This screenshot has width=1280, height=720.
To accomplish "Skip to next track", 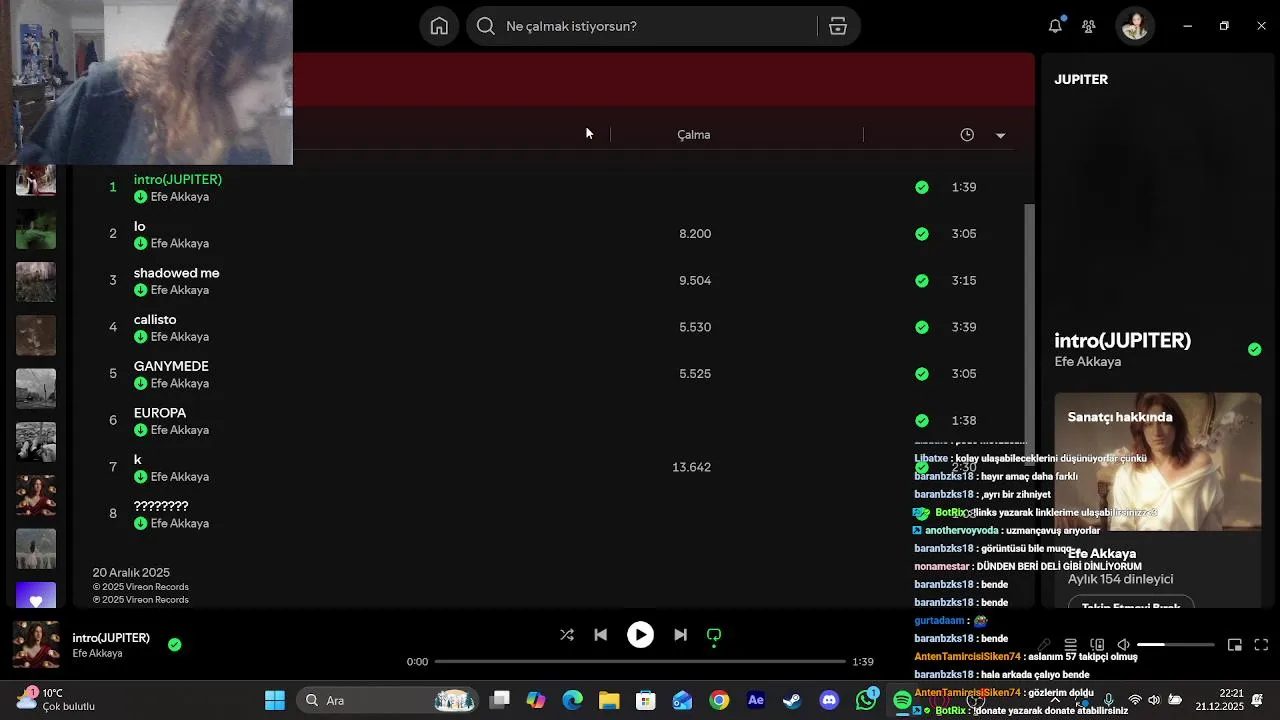I will pyautogui.click(x=680, y=635).
